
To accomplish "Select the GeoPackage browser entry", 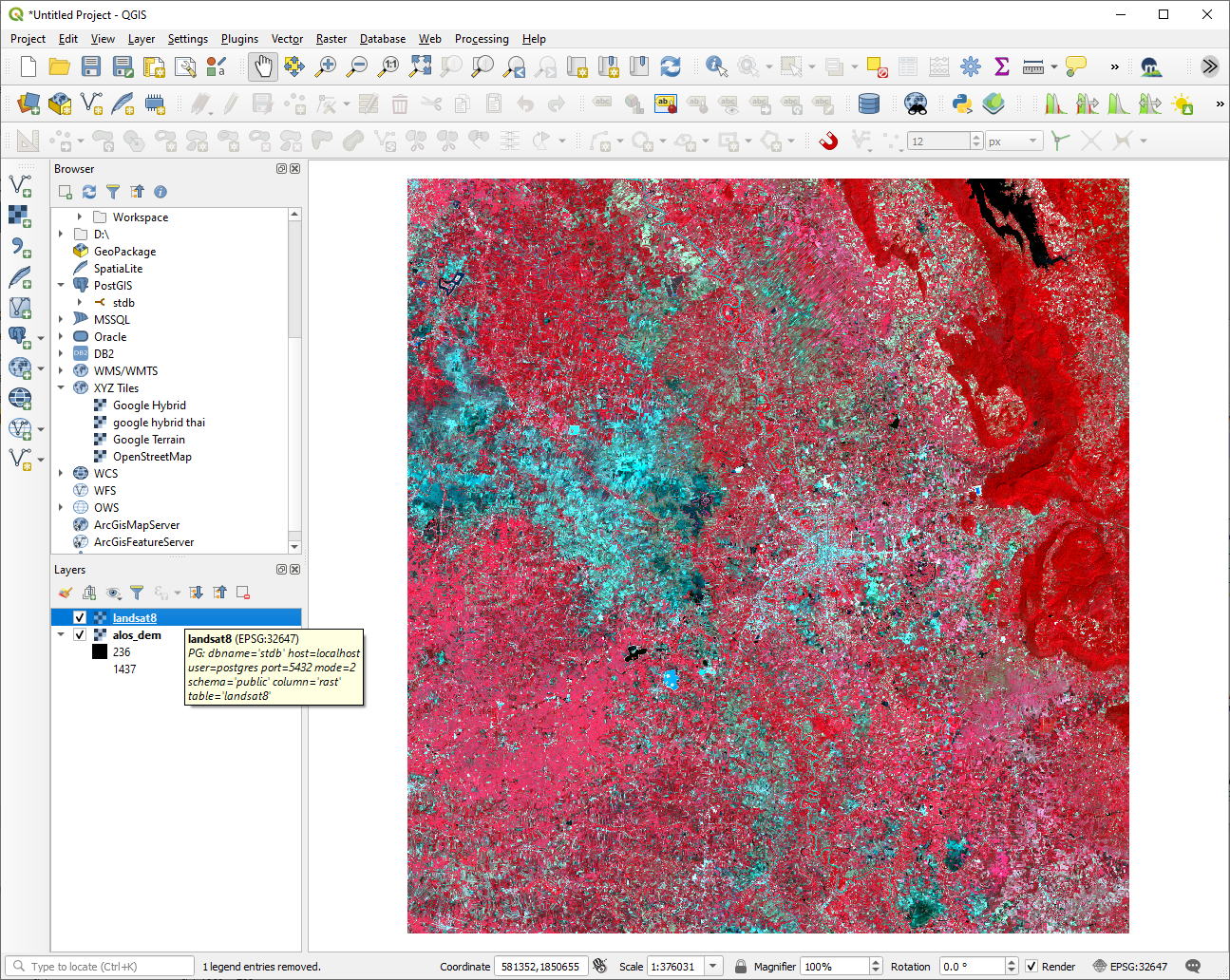I will pos(124,251).
